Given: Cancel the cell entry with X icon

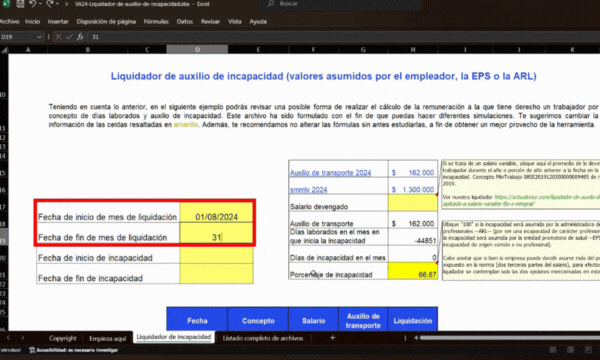Looking at the screenshot, I should pos(58,37).
